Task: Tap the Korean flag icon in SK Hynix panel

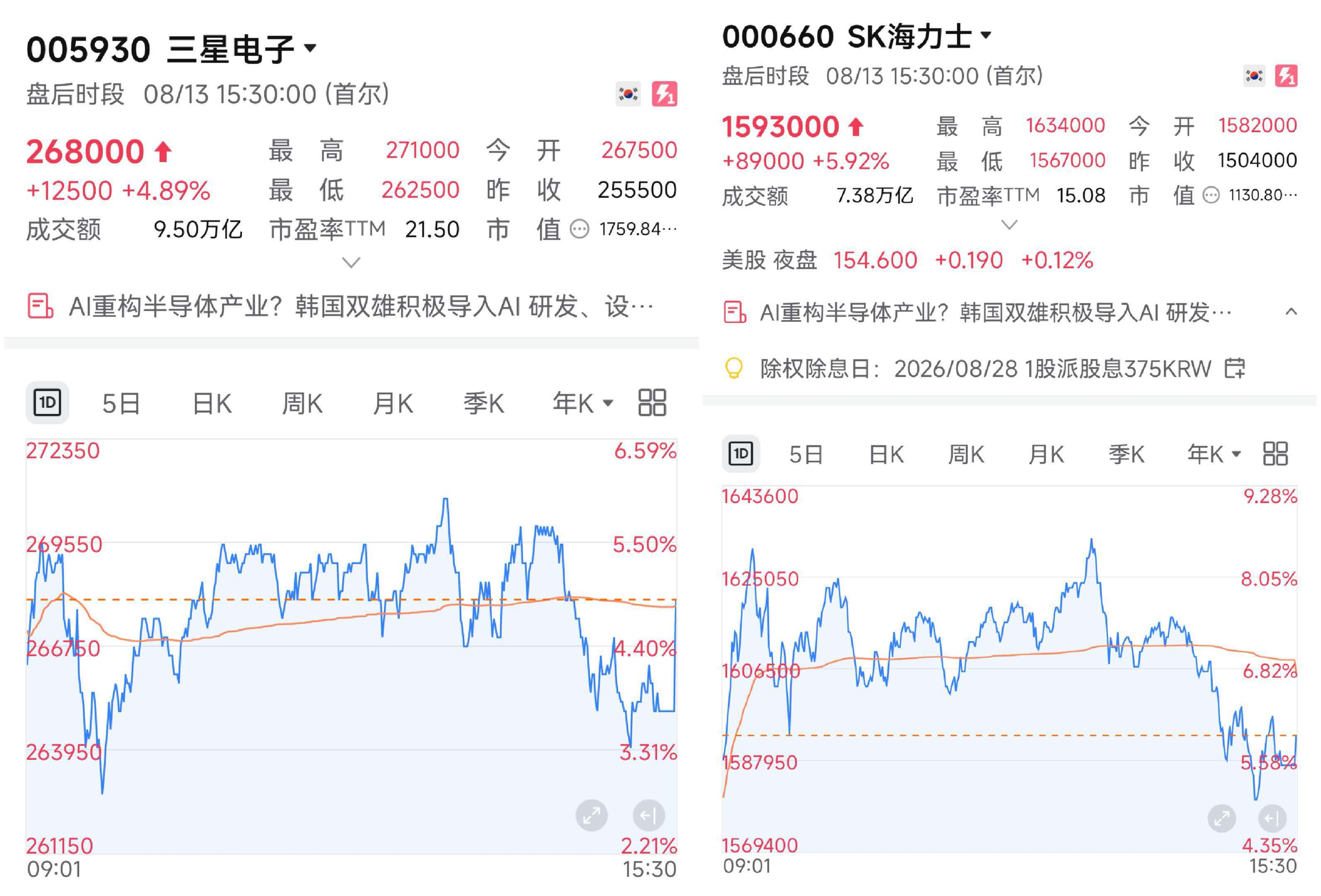Action: tap(1254, 75)
